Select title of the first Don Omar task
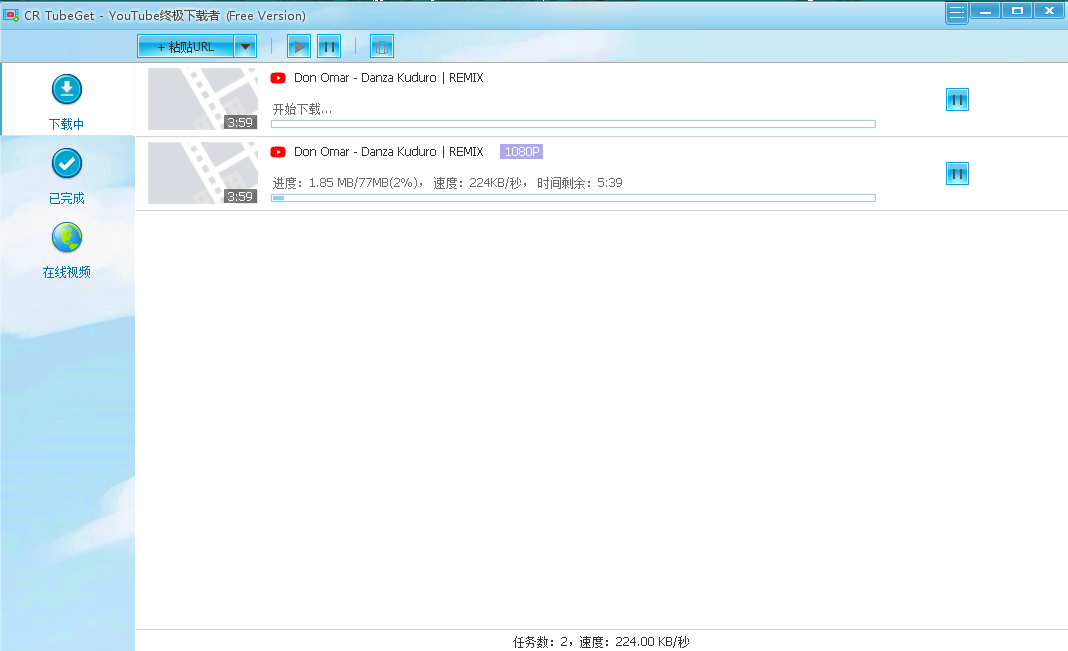The image size is (1068, 651). point(389,78)
